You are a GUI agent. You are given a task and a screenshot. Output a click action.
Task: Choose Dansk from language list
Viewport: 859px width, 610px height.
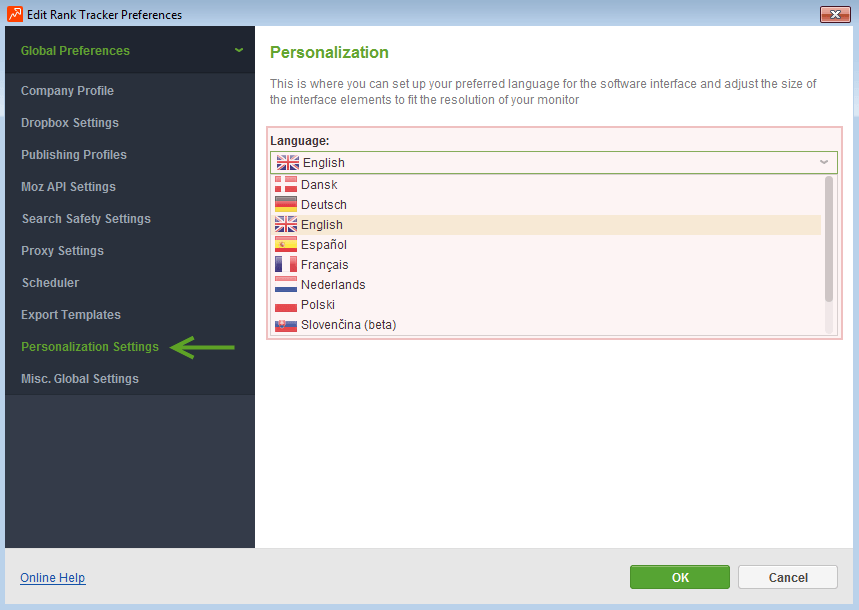(547, 185)
